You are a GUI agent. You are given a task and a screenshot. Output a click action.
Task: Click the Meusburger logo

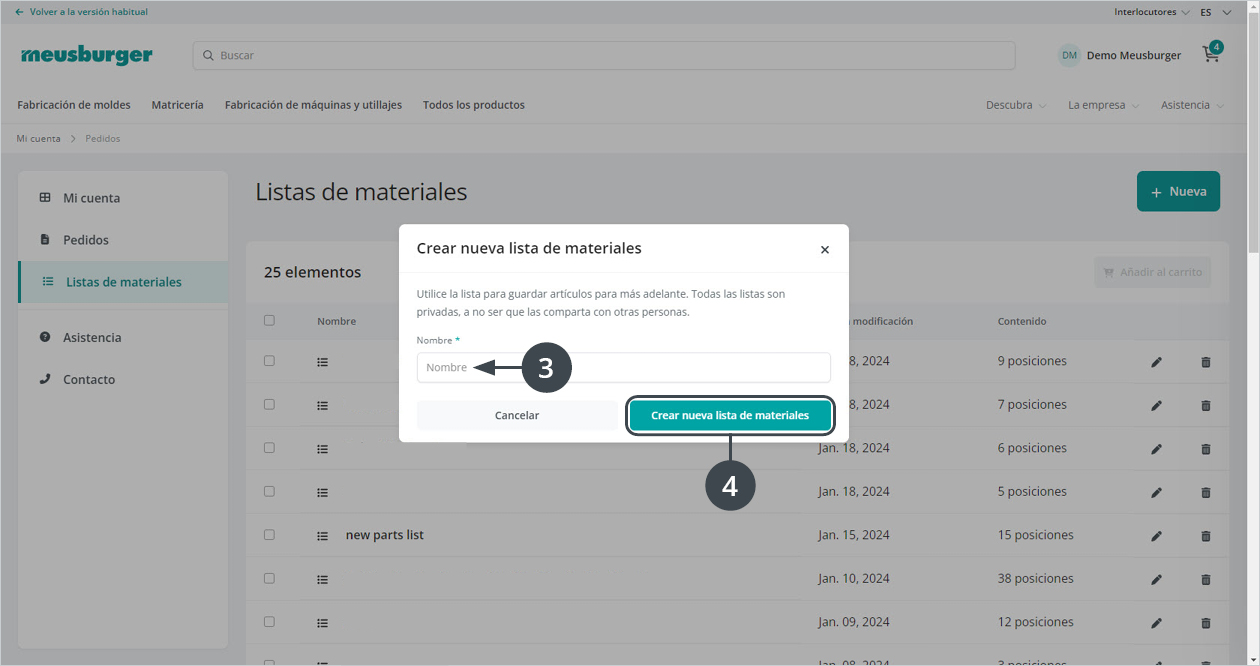tap(87, 56)
